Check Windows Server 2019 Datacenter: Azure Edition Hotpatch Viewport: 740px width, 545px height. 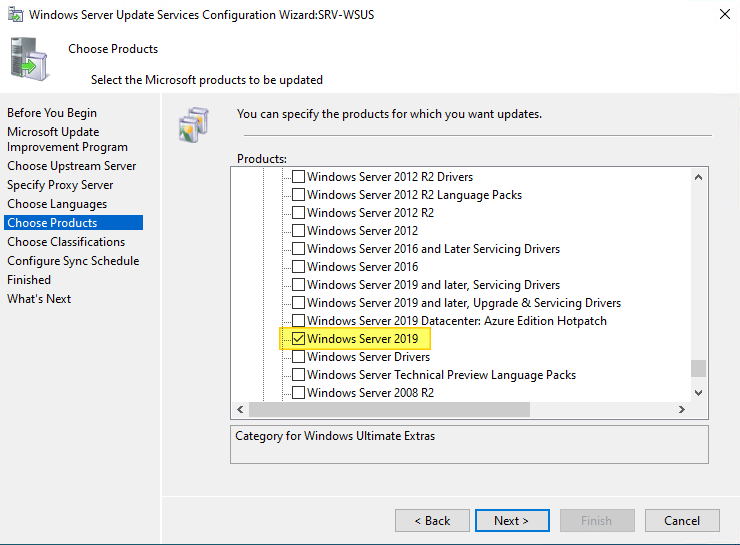pos(298,320)
